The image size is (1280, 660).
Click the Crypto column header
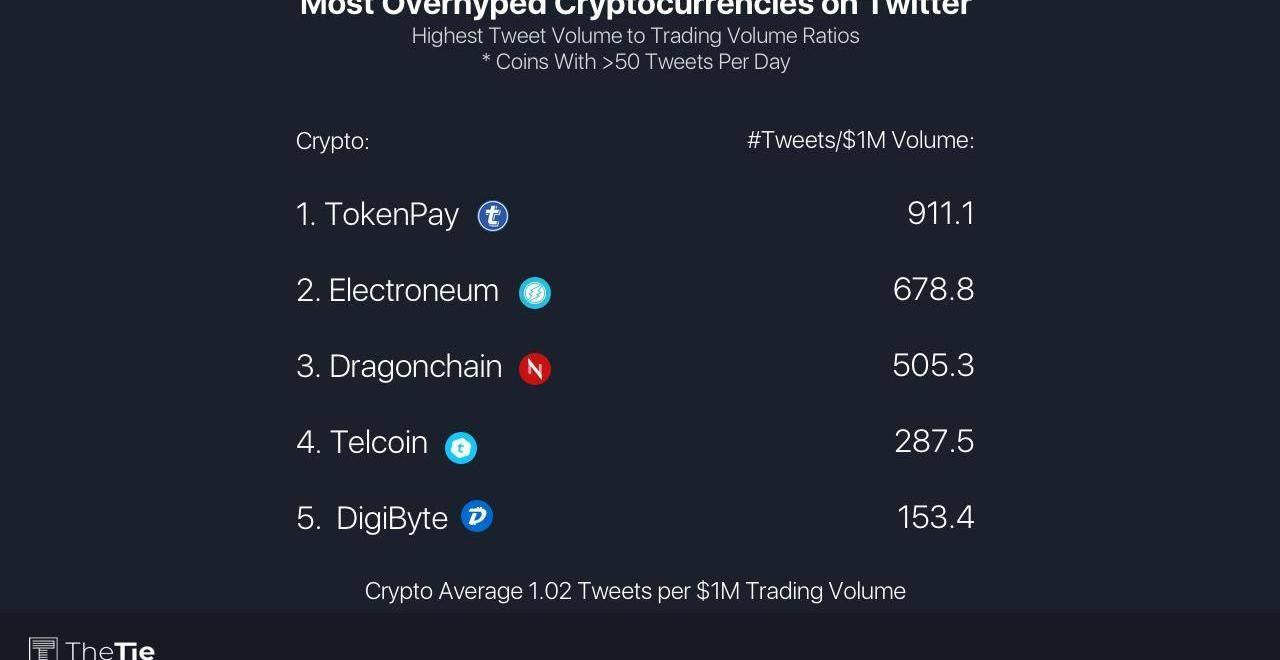332,141
